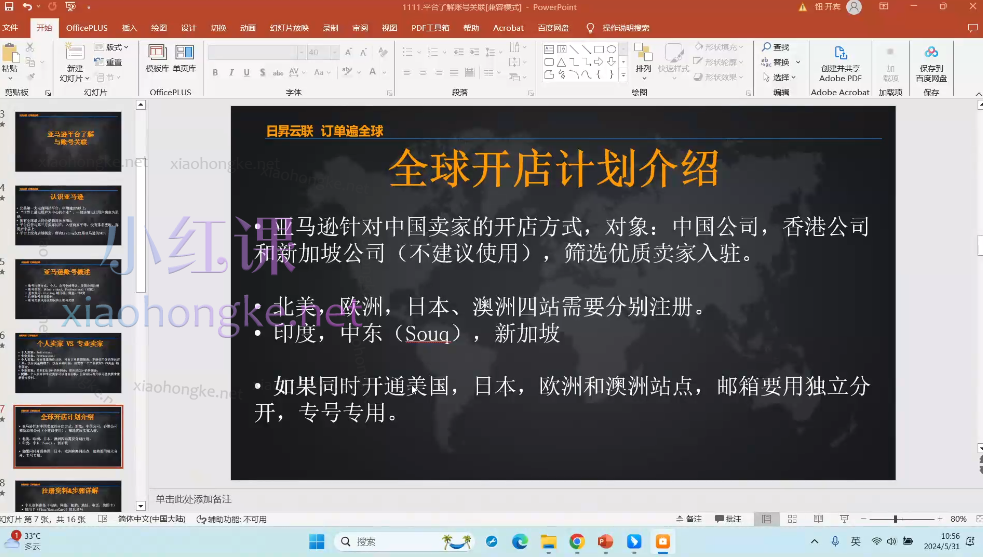This screenshot has width=983, height=557.
Task: Click 批注 Comments button in status bar
Action: (728, 519)
